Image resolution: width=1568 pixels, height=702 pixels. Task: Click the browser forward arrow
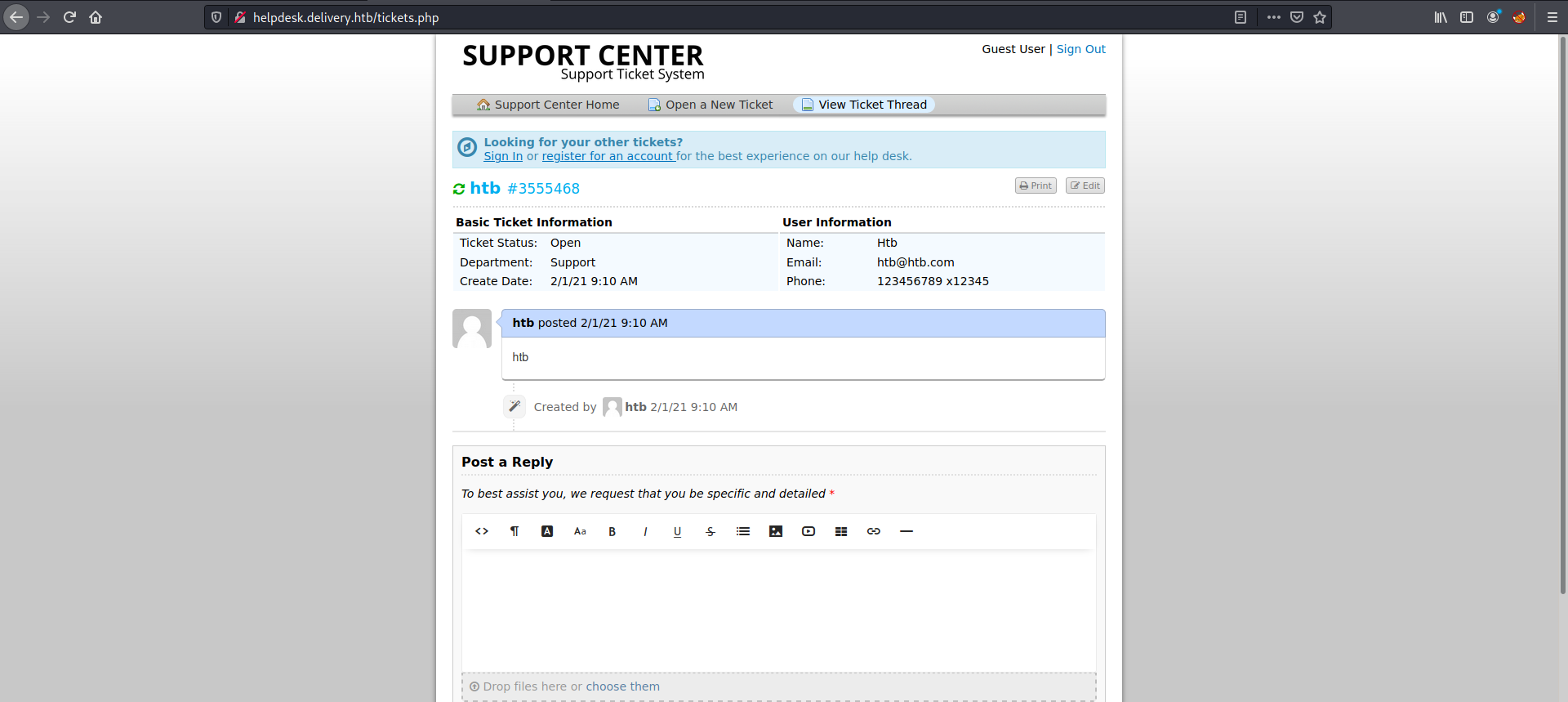[43, 17]
